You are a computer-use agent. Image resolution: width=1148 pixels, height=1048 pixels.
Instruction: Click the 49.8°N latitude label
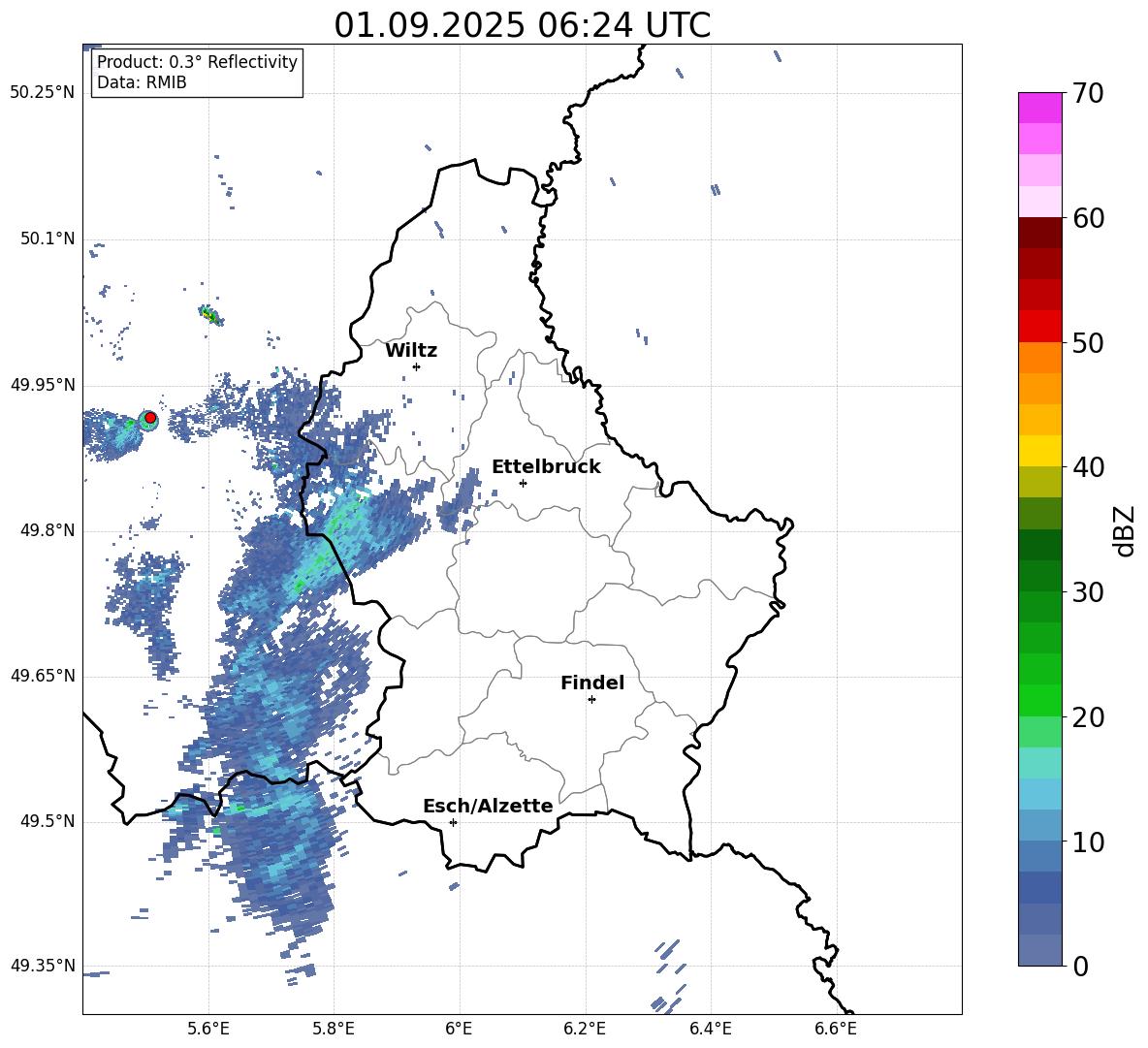[48, 530]
